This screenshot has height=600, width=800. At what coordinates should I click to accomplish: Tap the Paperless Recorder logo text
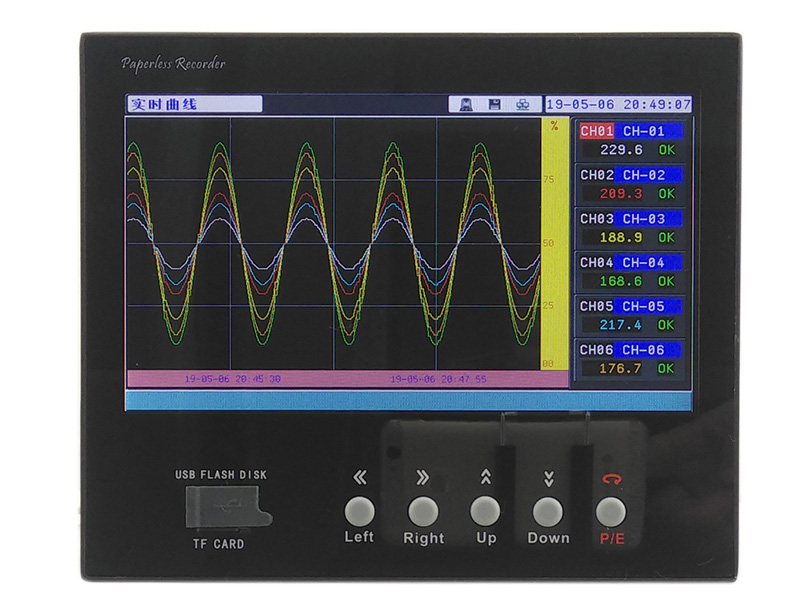(x=173, y=64)
